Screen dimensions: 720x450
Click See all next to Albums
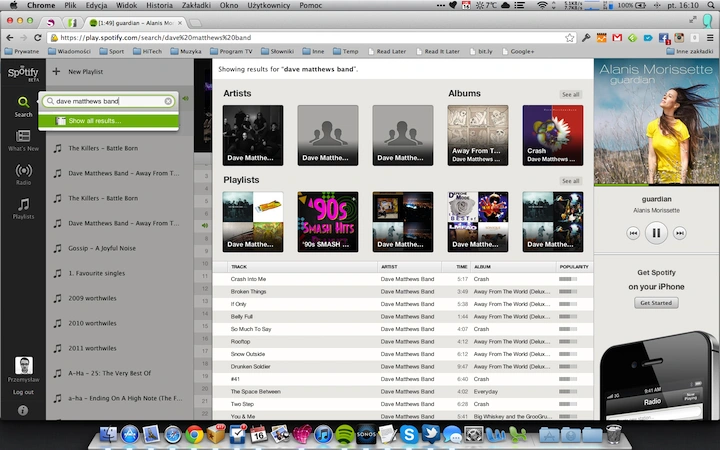[570, 94]
